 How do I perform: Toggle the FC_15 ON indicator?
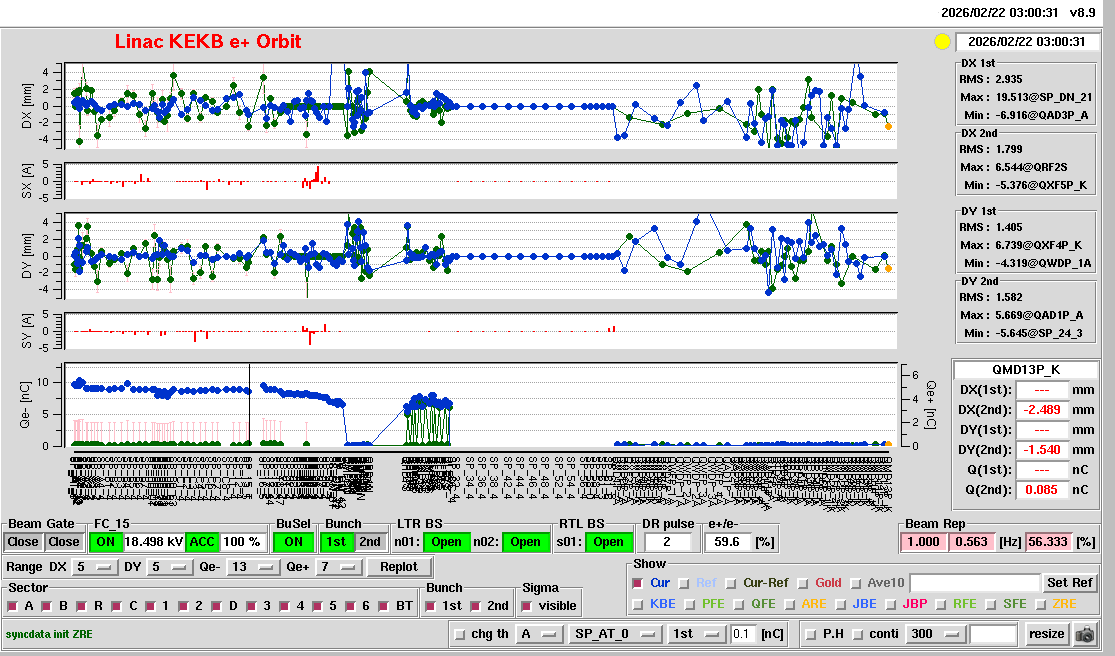pyautogui.click(x=105, y=542)
